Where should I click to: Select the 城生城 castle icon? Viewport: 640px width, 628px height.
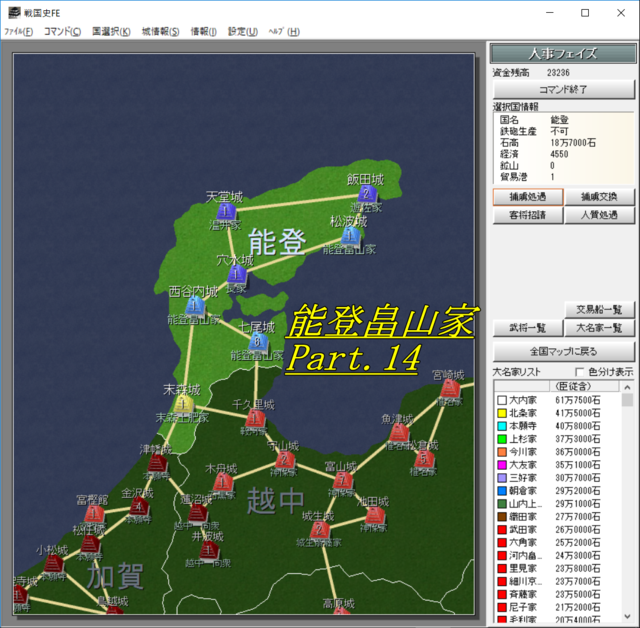pyautogui.click(x=320, y=530)
